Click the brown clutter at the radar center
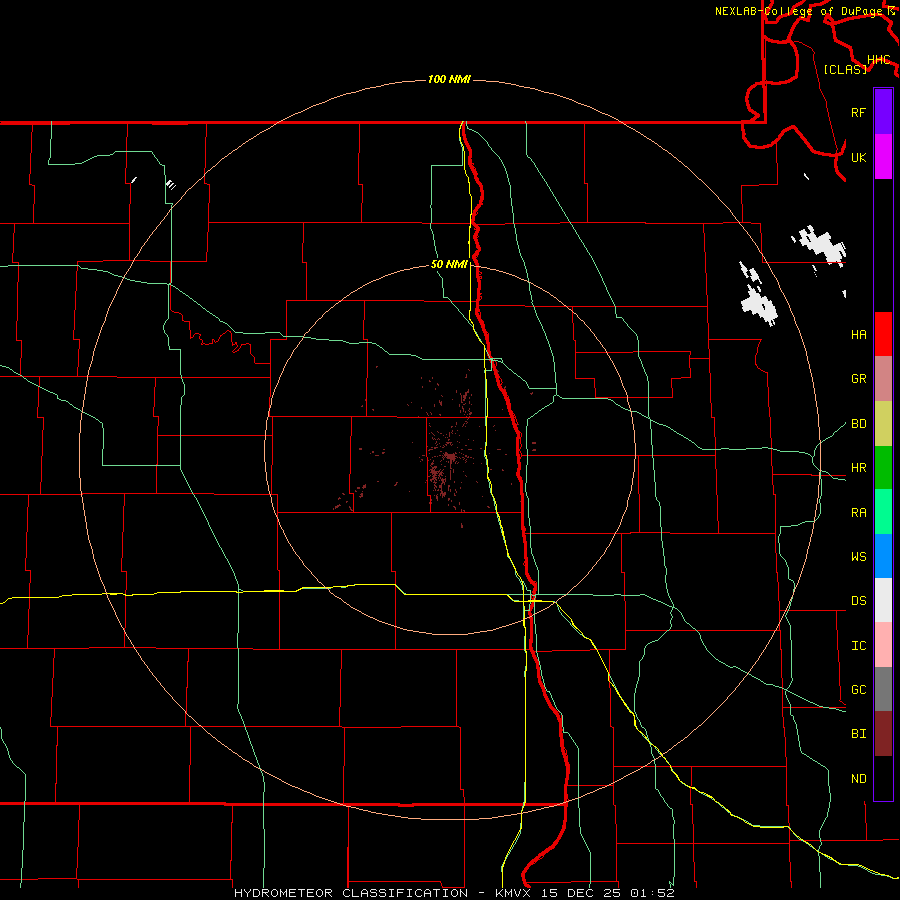The width and height of the screenshot is (900, 900). point(451,457)
